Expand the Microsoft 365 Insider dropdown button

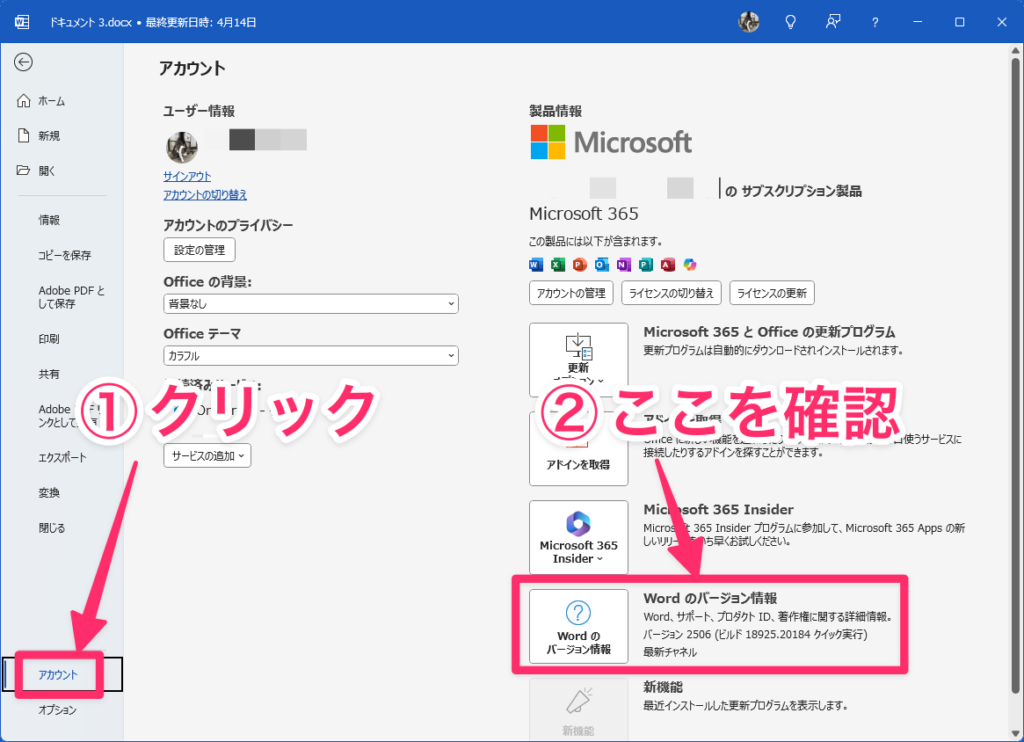(579, 538)
